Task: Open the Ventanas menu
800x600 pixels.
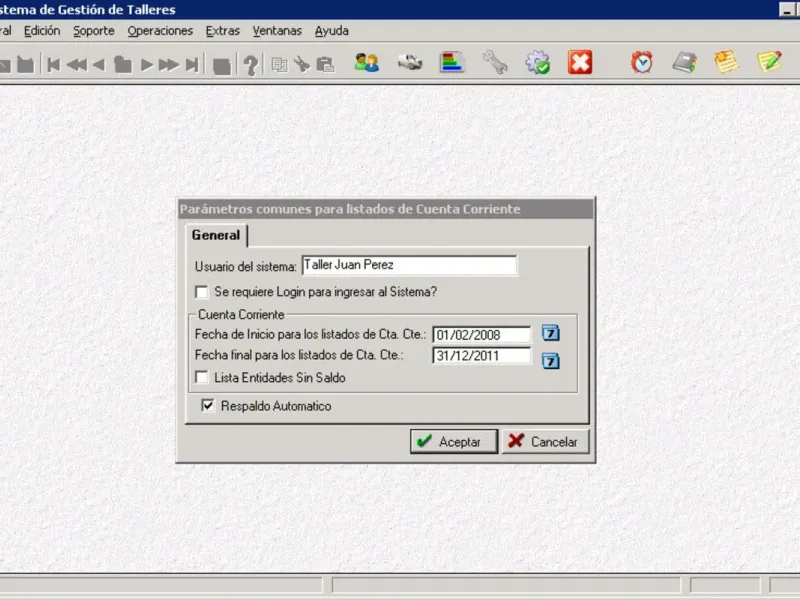Action: click(x=277, y=31)
